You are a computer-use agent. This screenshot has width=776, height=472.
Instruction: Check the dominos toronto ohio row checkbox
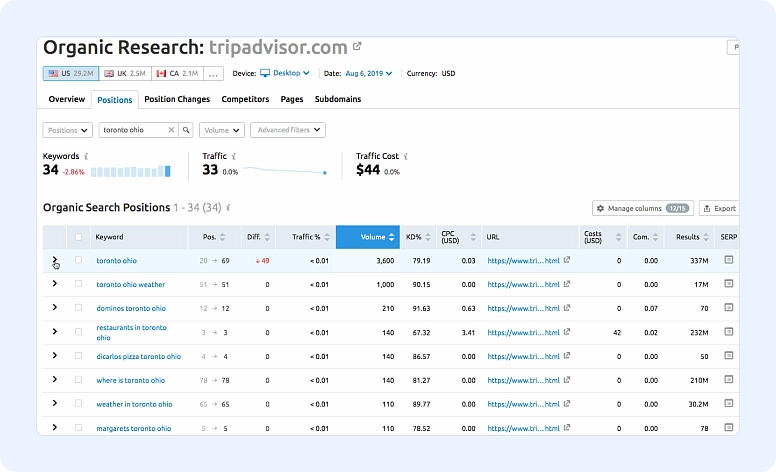click(x=78, y=307)
